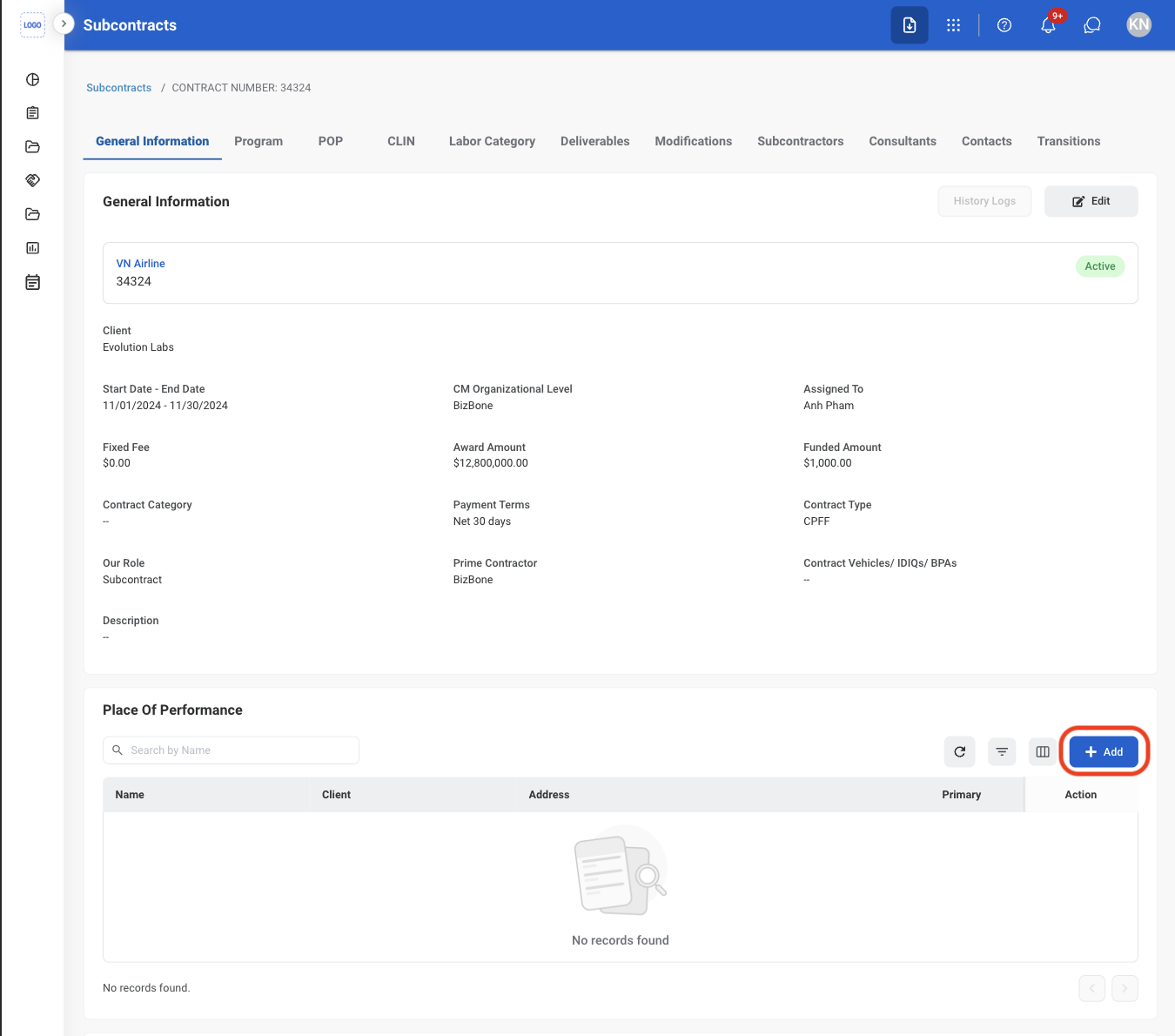This screenshot has height=1036, width=1175.
Task: Open the tag sidebar icon
Action: 32,180
